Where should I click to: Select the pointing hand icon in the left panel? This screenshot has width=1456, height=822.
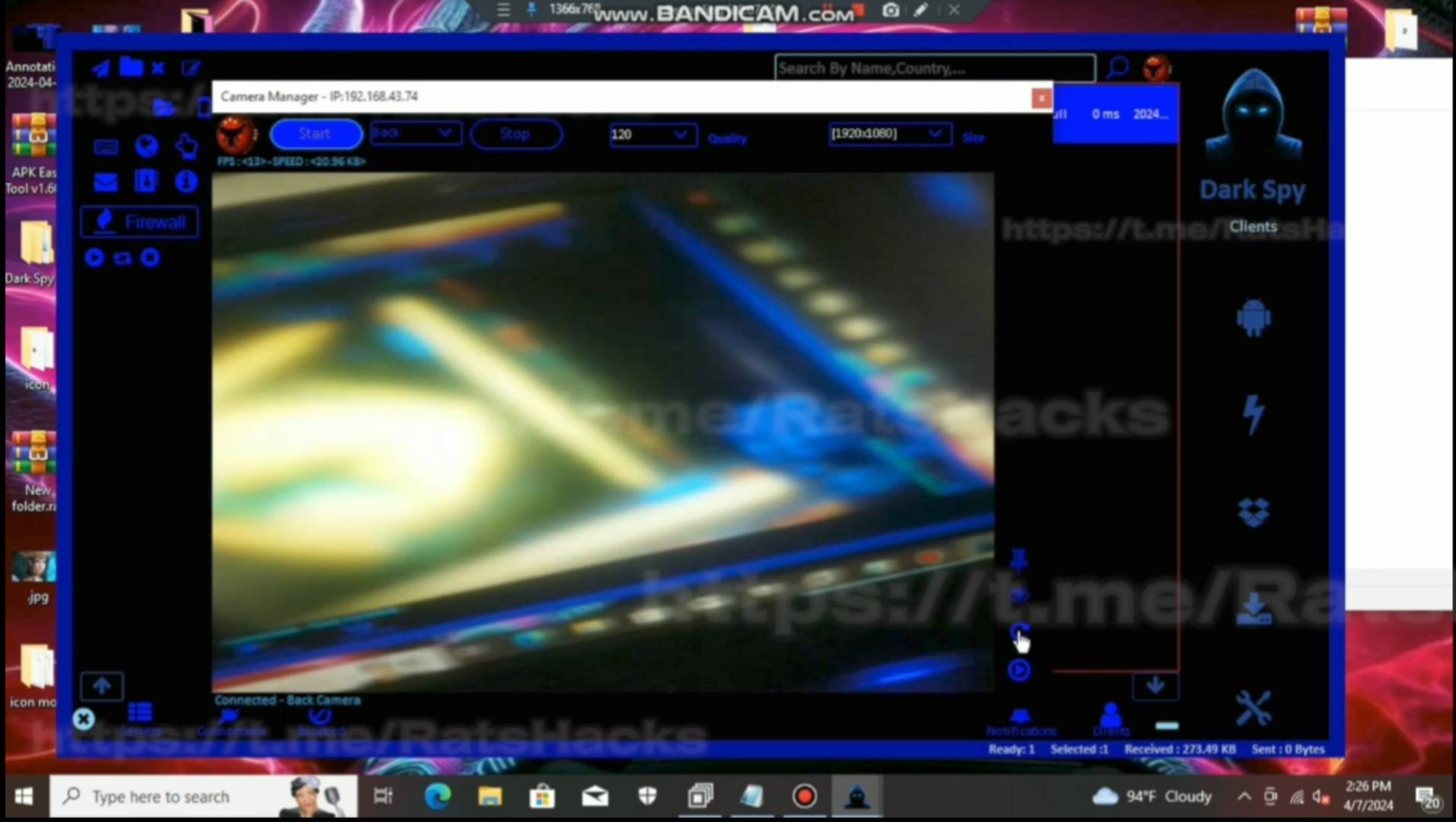pos(186,145)
